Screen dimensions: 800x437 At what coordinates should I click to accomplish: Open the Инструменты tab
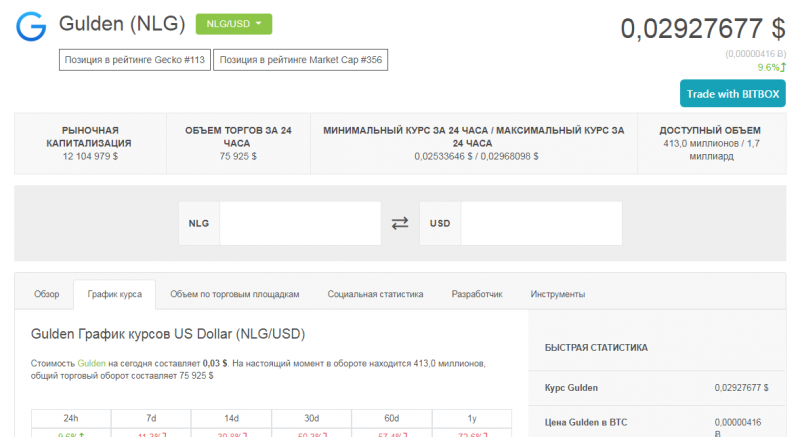(558, 294)
